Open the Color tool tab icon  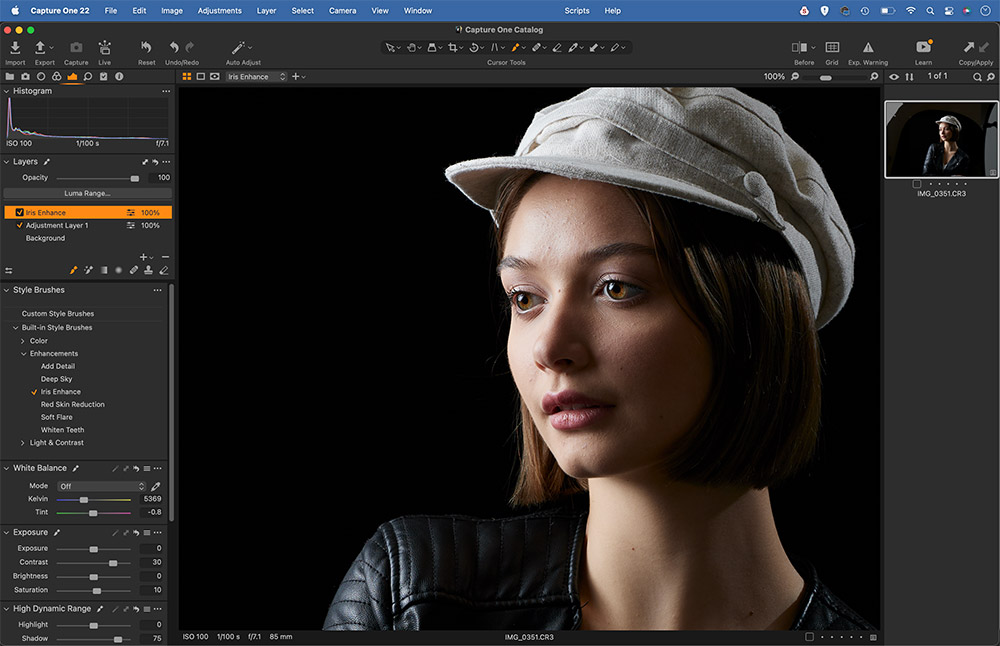pos(57,77)
